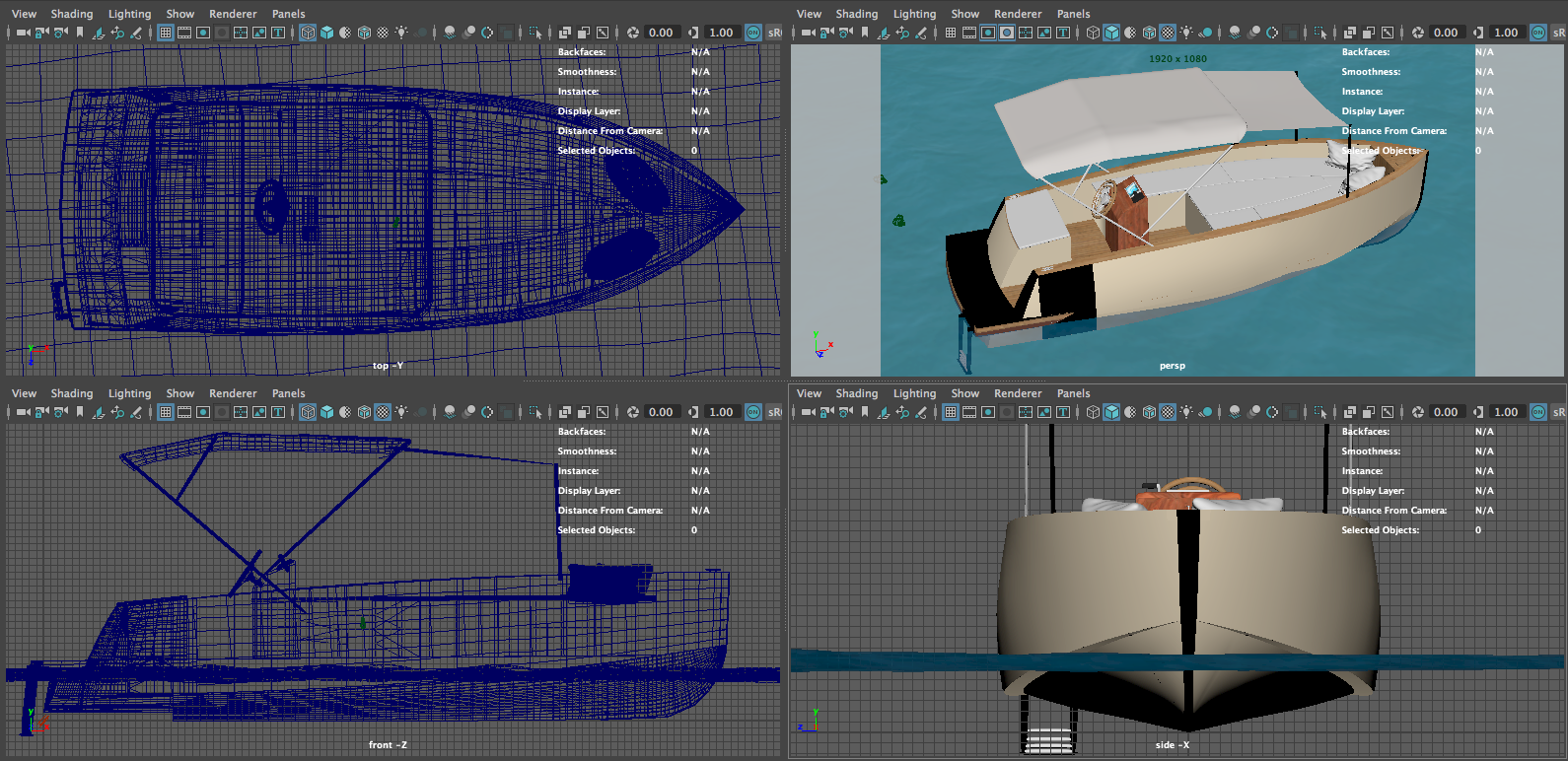Viewport: 1568px width, 761px height.
Task: Click the "side -X" camera name label
Action: (x=1173, y=745)
